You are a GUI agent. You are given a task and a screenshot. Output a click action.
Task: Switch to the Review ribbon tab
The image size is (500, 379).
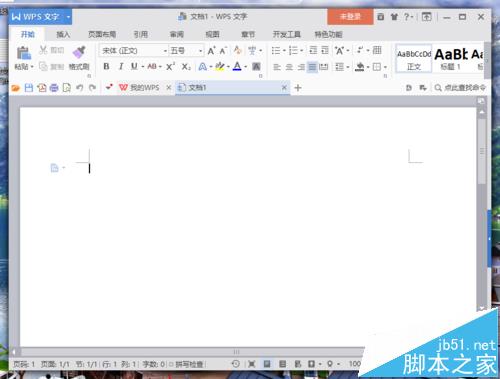(x=177, y=34)
